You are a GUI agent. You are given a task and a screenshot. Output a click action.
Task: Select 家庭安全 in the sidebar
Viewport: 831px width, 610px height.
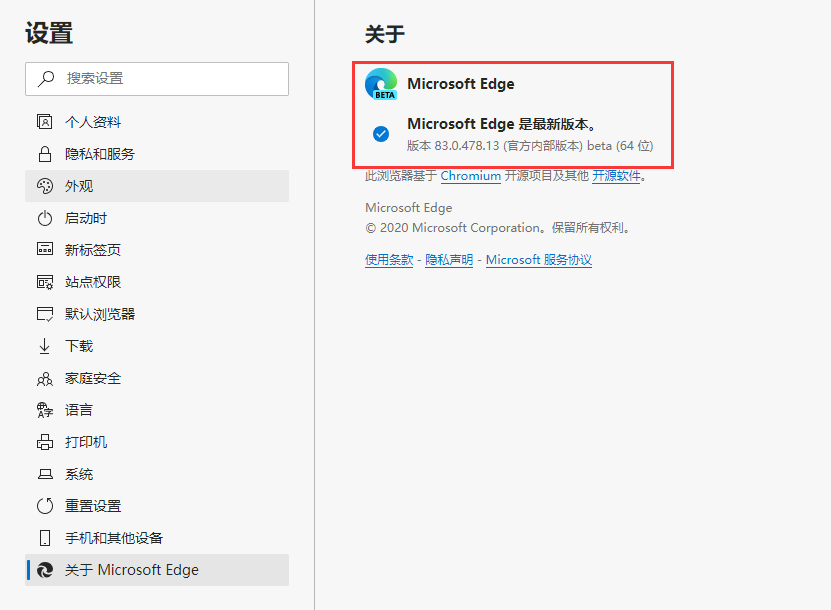point(92,378)
